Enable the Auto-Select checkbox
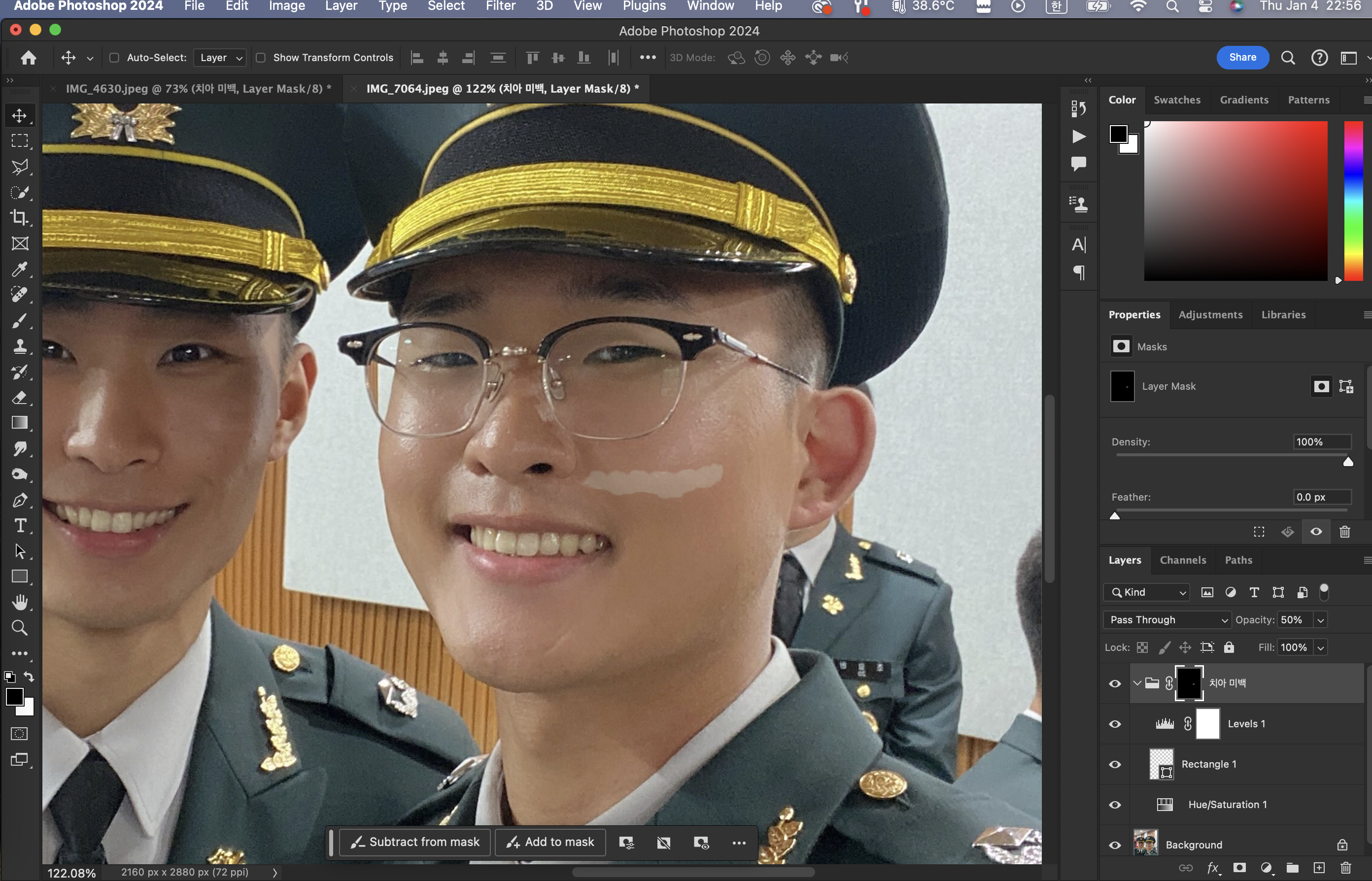Screen dimensions: 1372x881 114,58
